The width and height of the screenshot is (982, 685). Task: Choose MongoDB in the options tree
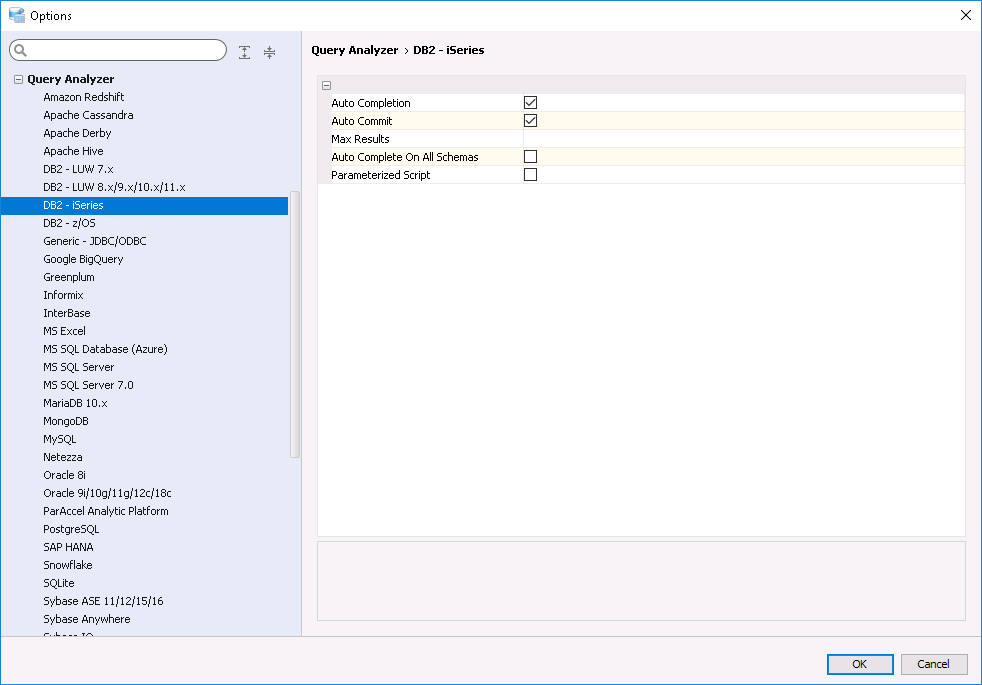66,421
